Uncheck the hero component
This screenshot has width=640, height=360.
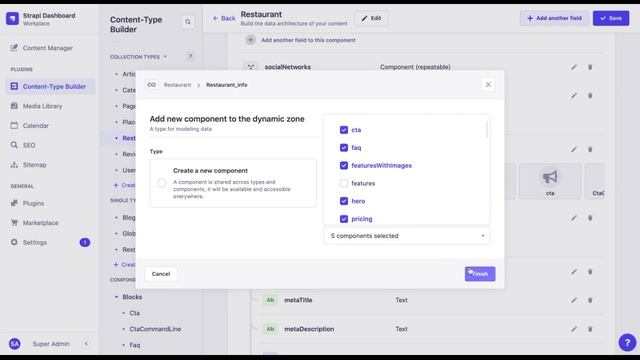(x=344, y=201)
